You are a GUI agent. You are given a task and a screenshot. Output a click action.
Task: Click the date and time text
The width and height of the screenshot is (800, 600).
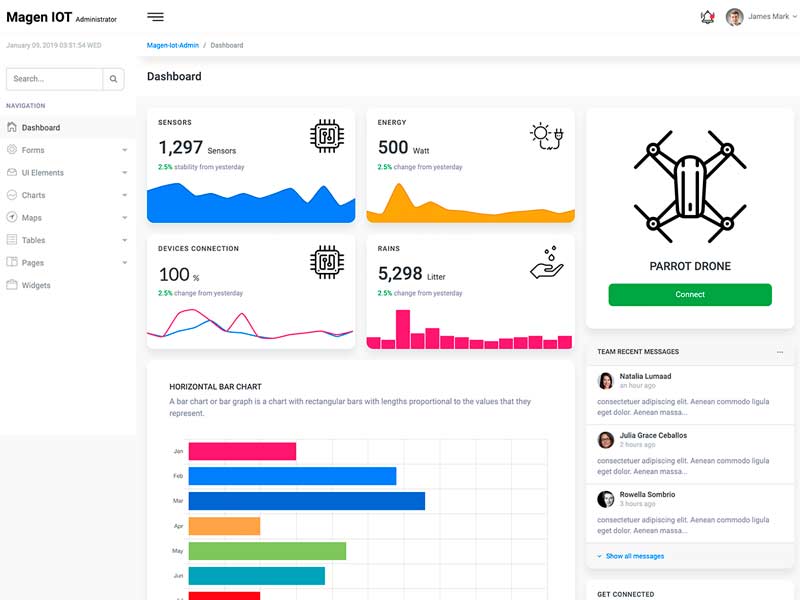point(54,45)
